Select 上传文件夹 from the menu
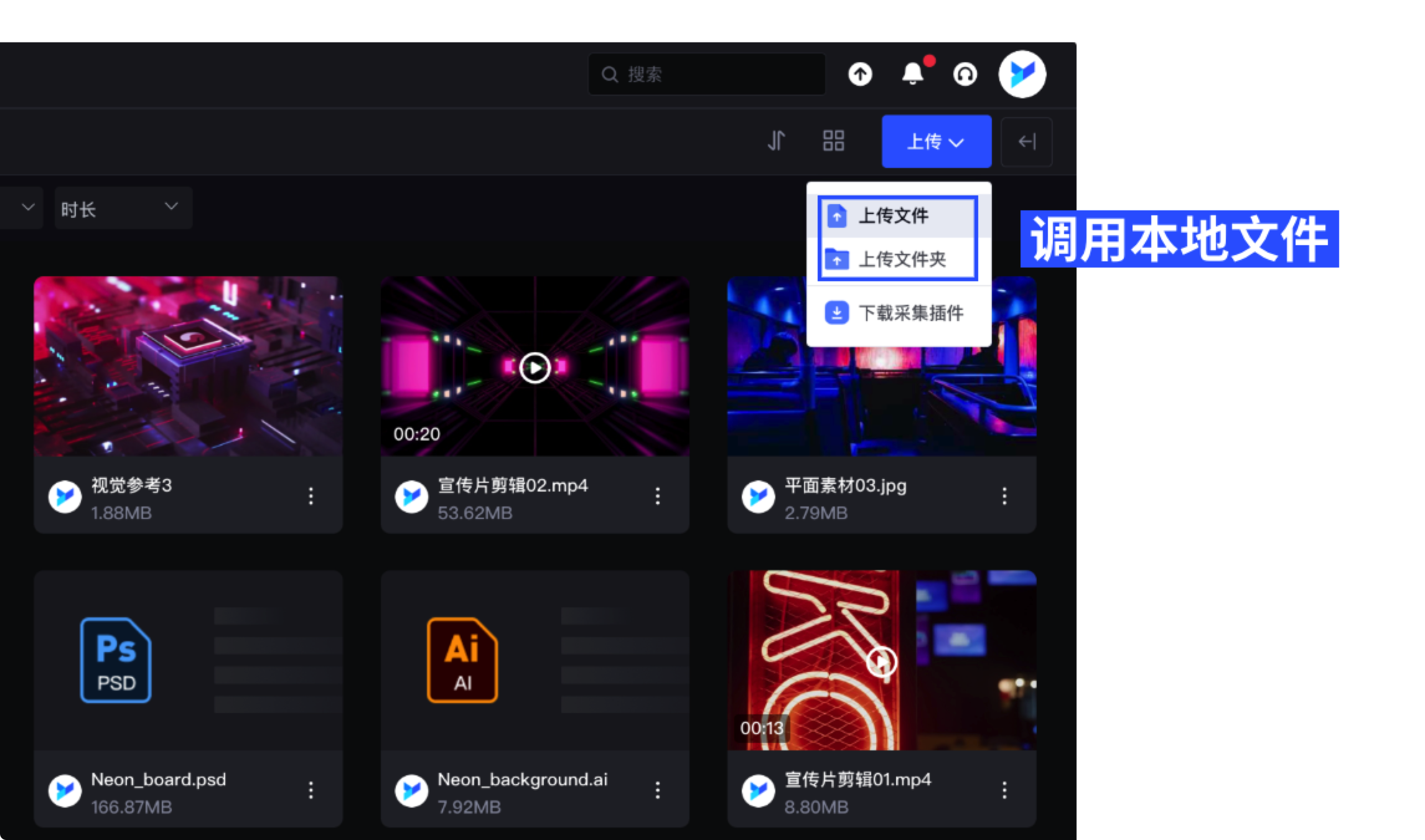 [x=898, y=259]
